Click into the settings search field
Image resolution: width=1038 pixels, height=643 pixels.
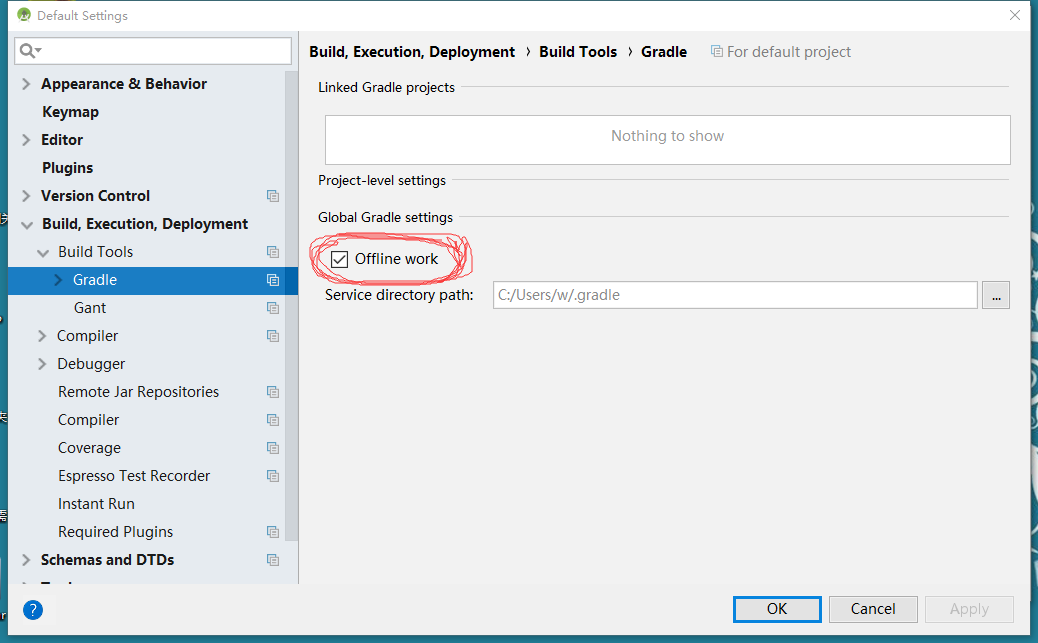(153, 50)
